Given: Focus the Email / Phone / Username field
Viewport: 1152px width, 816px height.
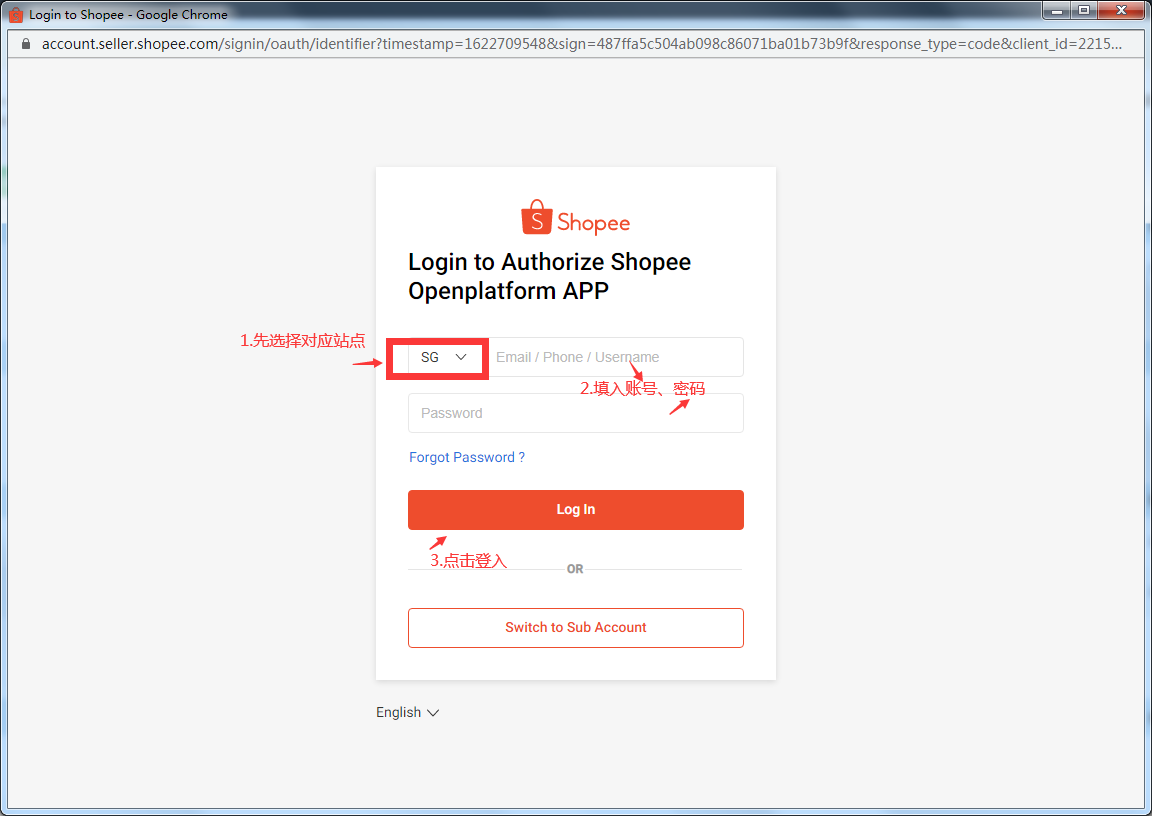Looking at the screenshot, I should pos(615,358).
